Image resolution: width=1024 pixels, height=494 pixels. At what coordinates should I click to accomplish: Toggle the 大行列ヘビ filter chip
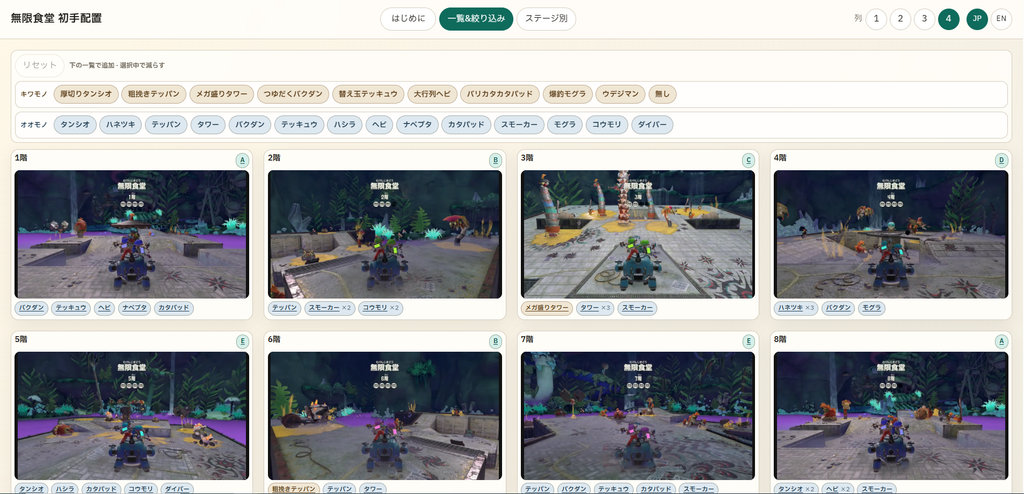pos(431,94)
